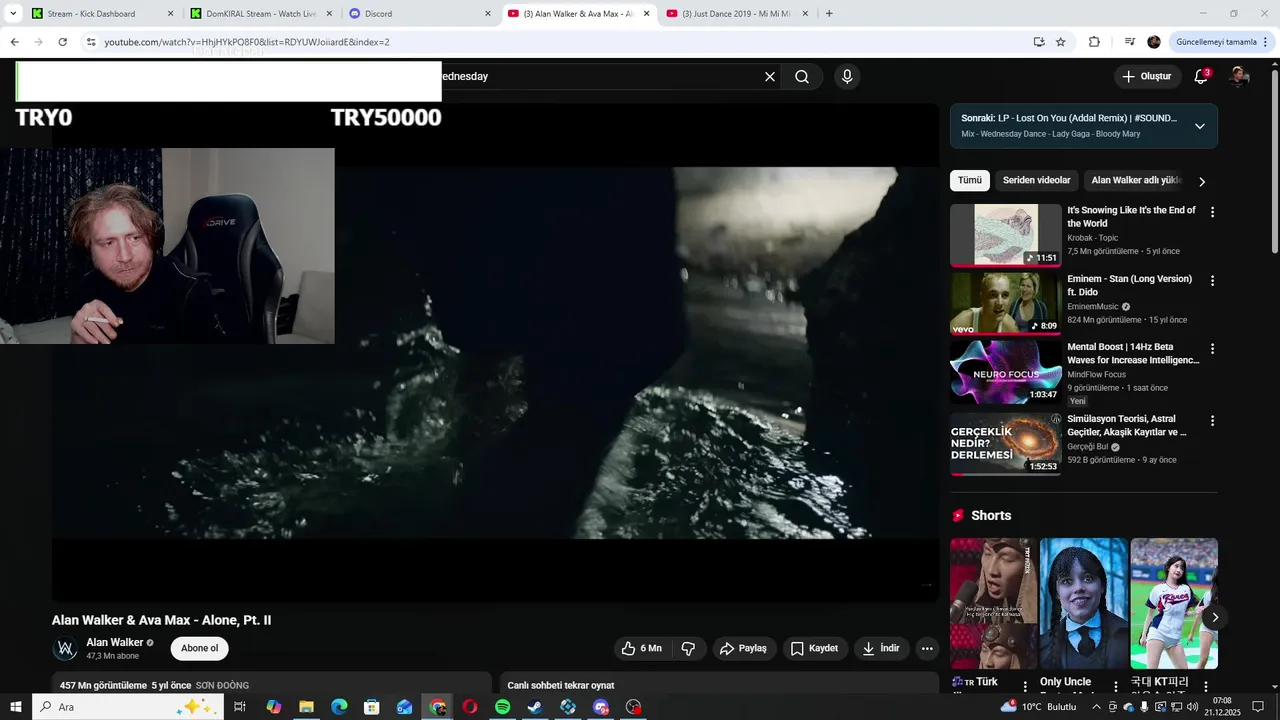Open Windows Start menu
This screenshot has height=720, width=1280.
pyautogui.click(x=15, y=707)
